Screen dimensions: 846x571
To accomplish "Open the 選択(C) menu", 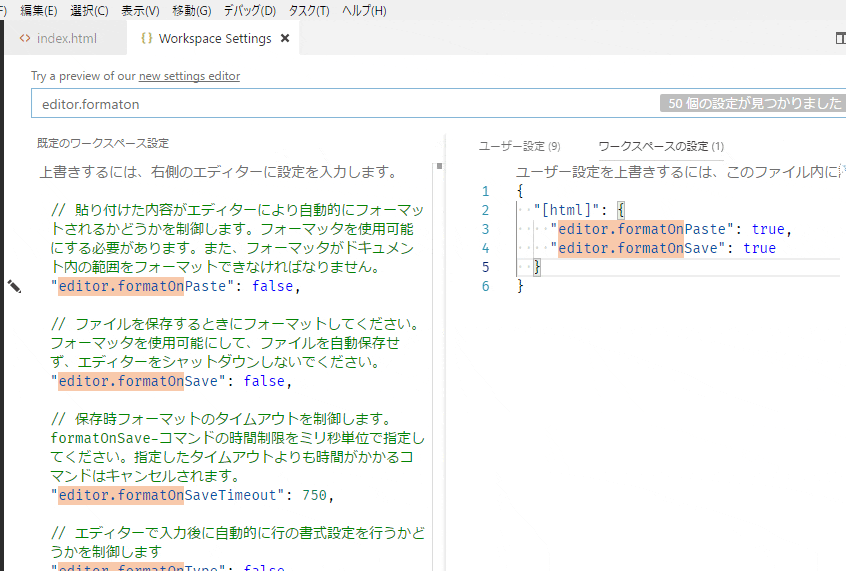I will pyautogui.click(x=89, y=11).
